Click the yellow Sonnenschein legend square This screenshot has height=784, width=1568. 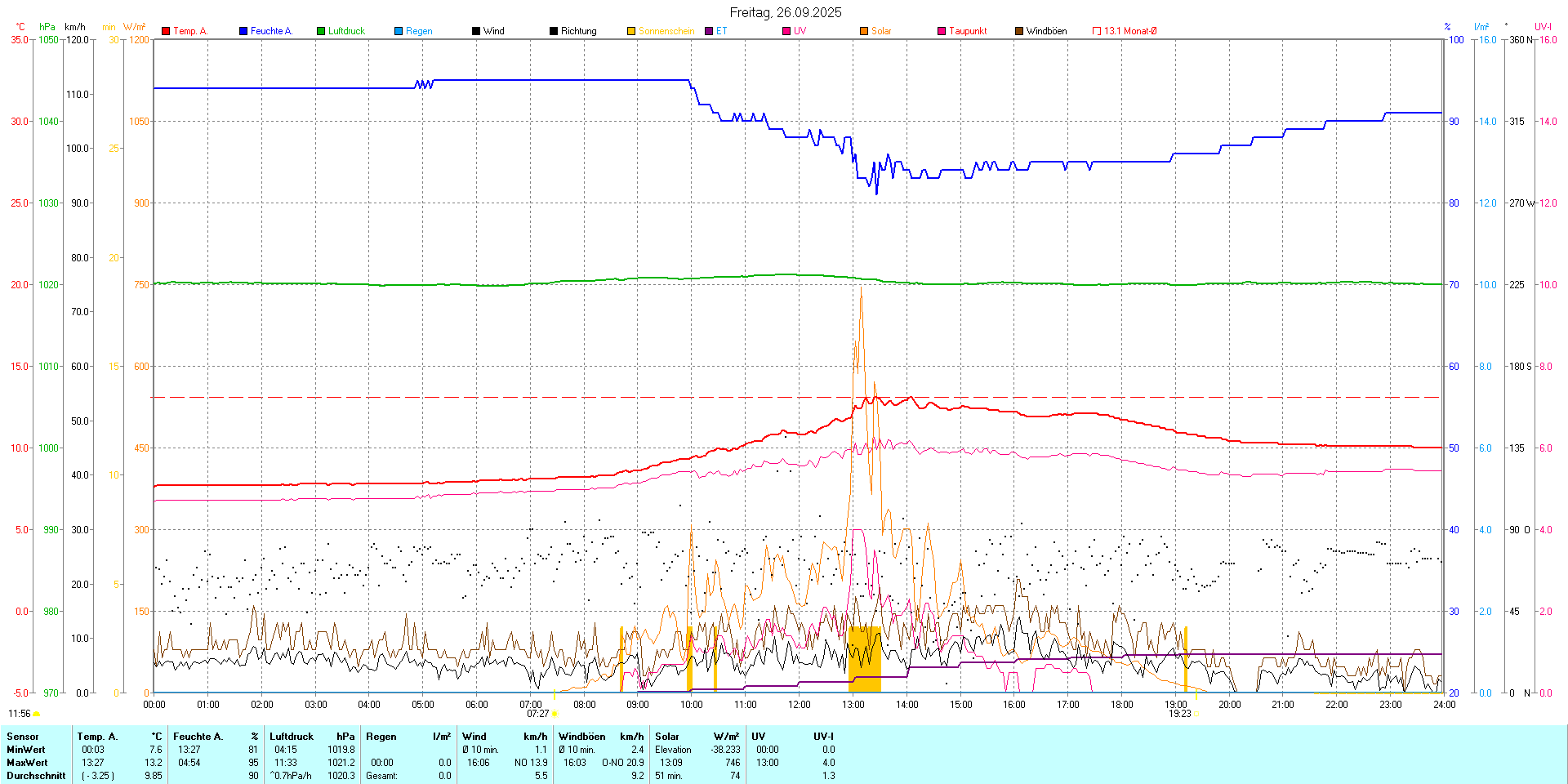point(631,31)
